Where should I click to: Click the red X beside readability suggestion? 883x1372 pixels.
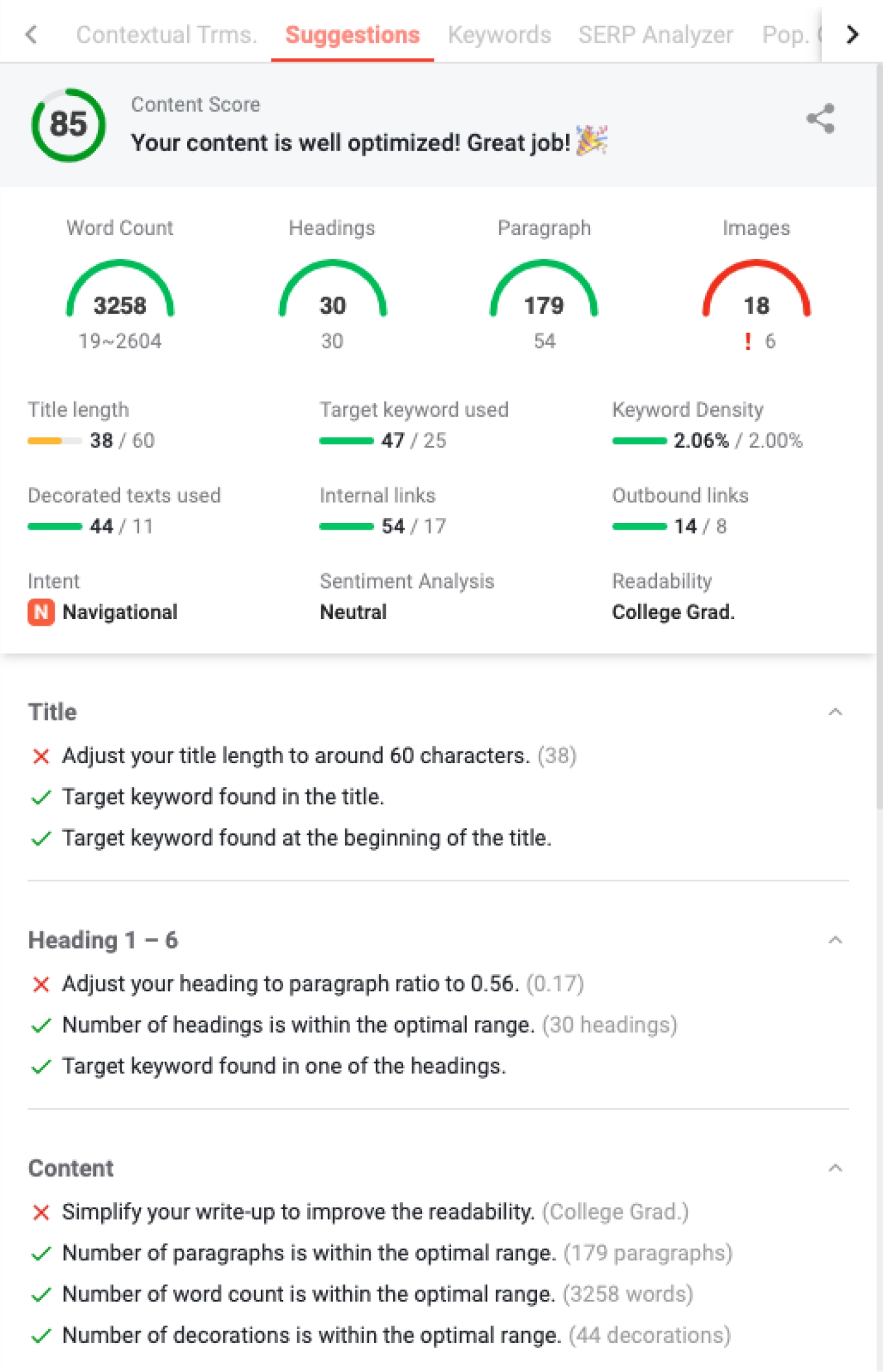pyautogui.click(x=41, y=1212)
